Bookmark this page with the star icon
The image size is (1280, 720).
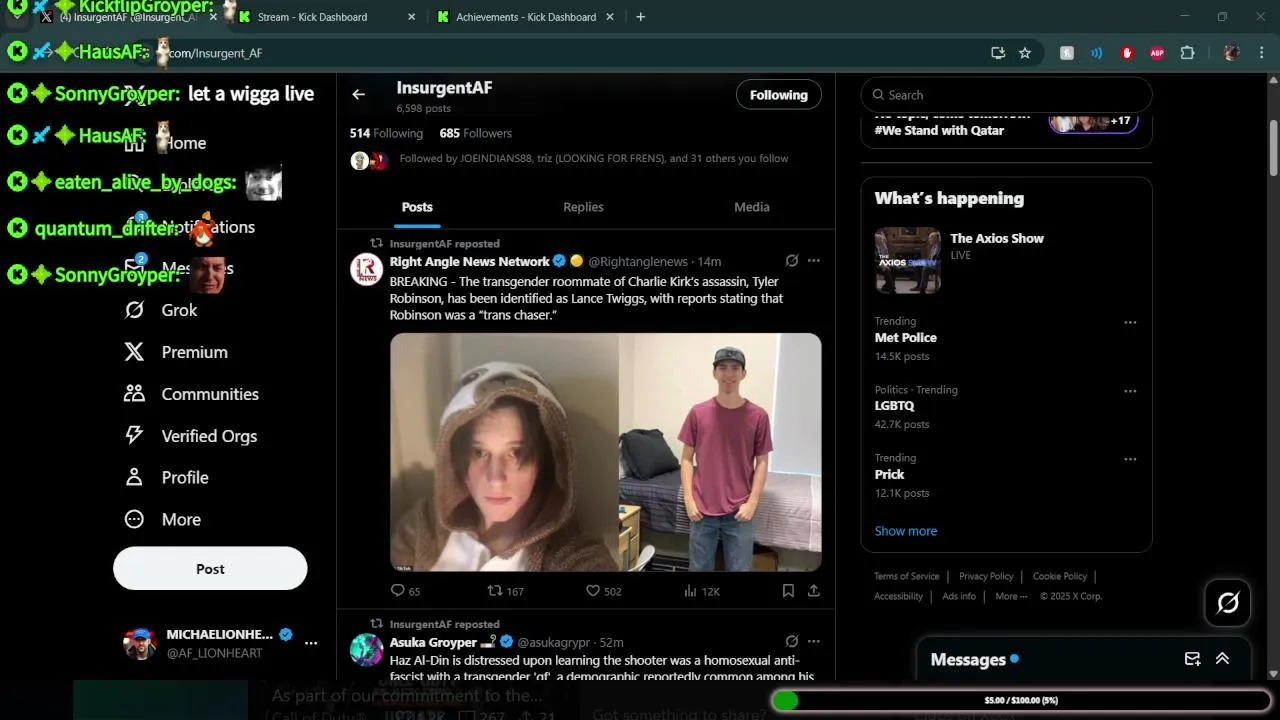pyautogui.click(x=1025, y=53)
